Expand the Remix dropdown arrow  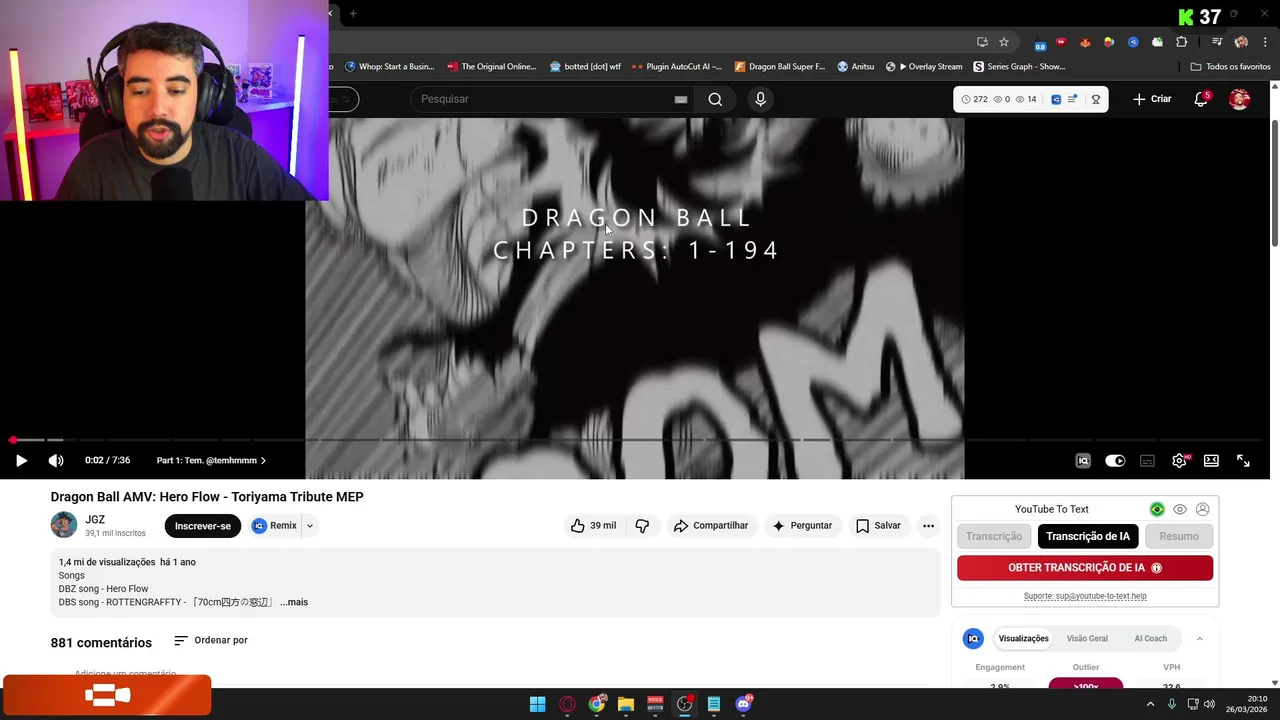tap(309, 526)
